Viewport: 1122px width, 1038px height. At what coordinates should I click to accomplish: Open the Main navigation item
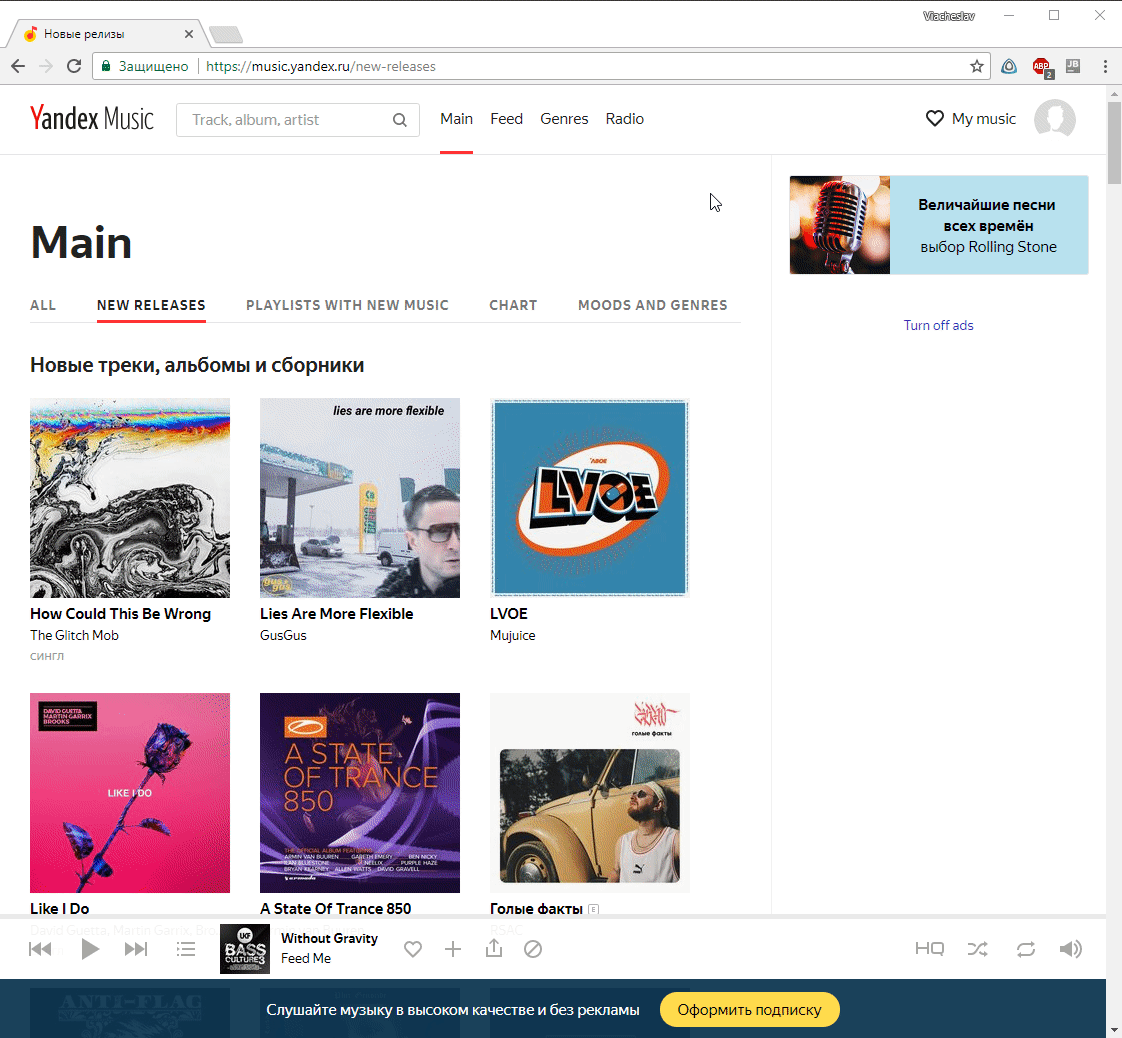[457, 119]
